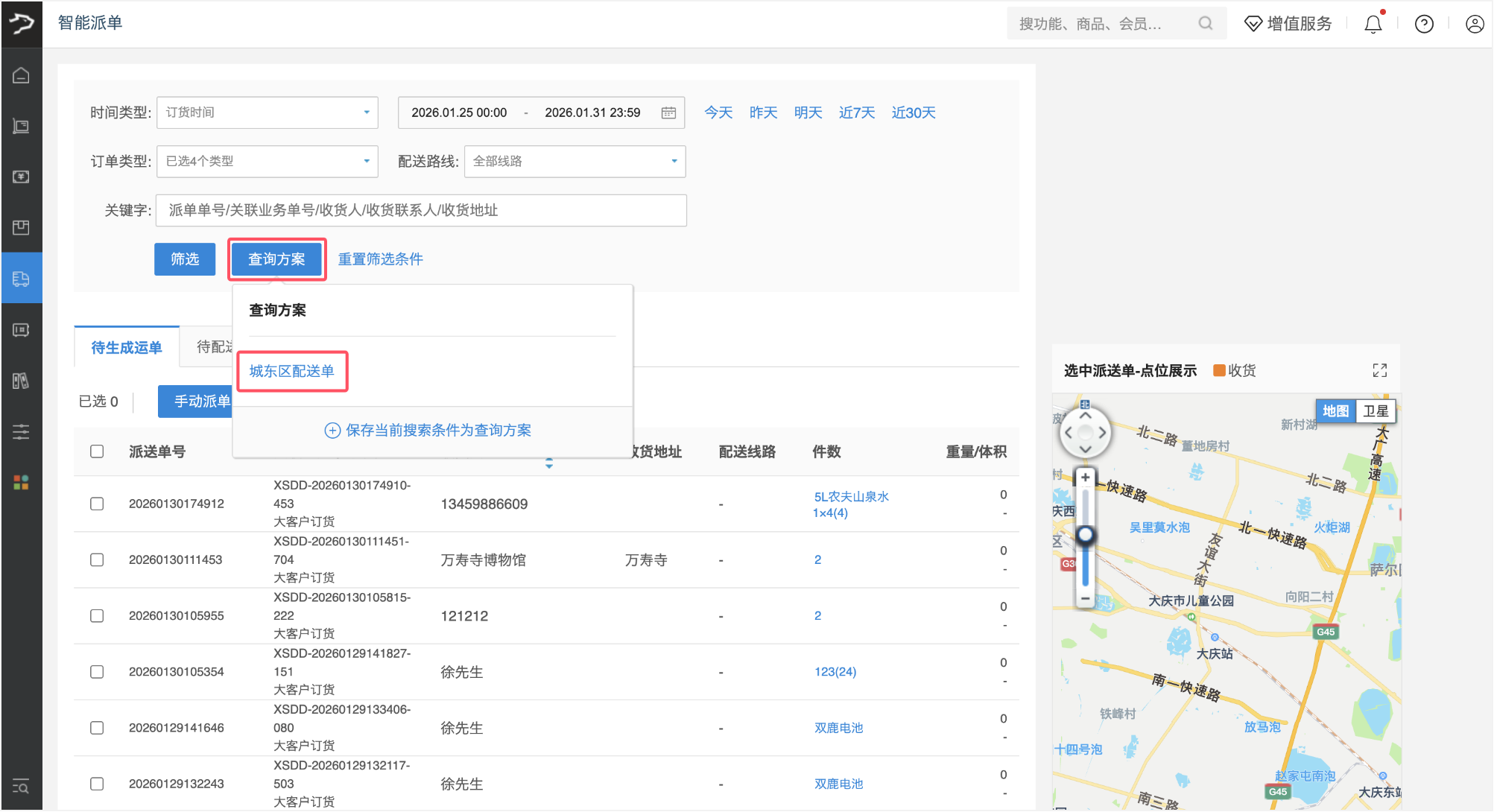Open the 配送路线 dropdown
This screenshot has height=812, width=1494.
[x=574, y=161]
